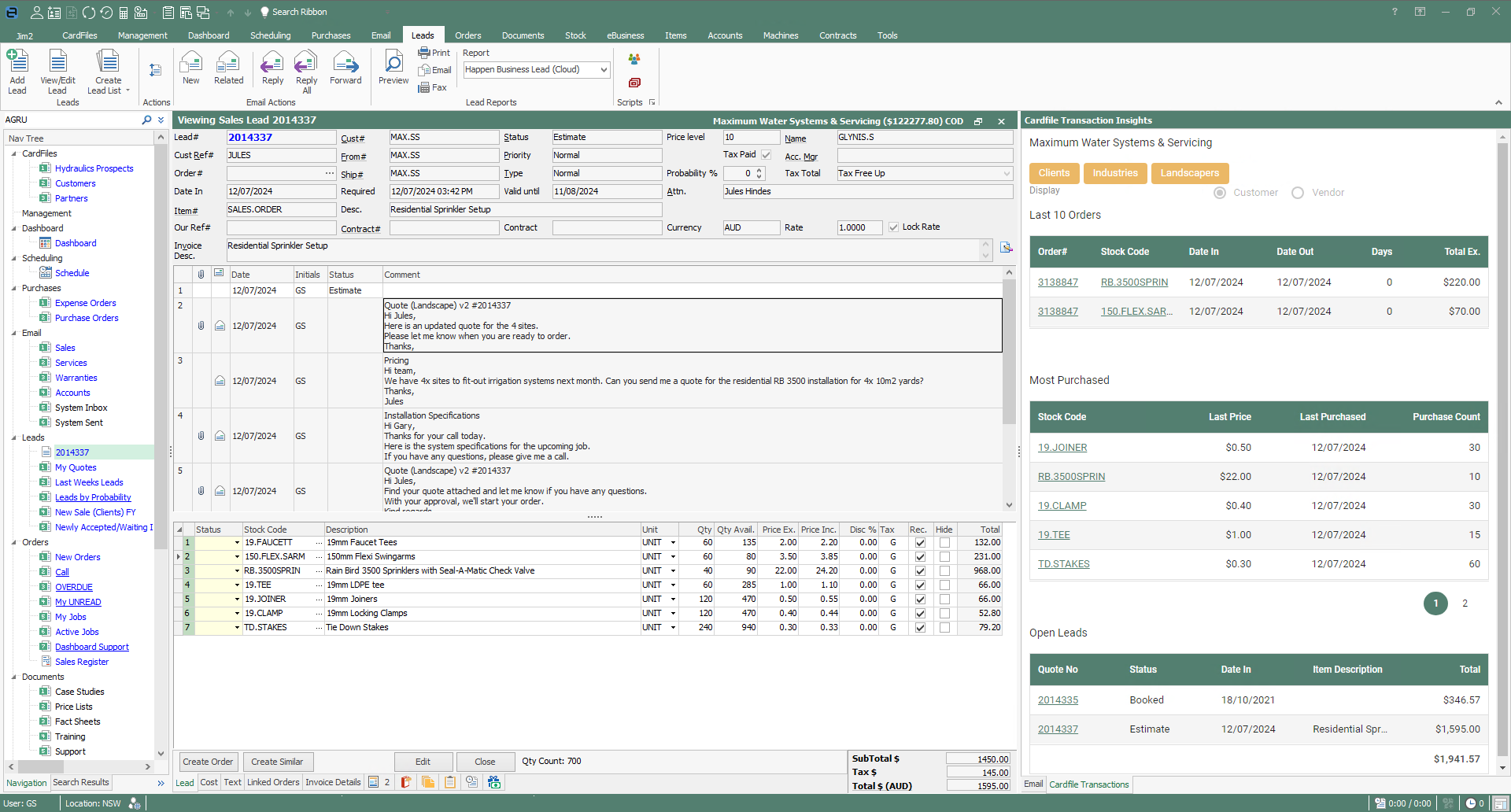Open the Happen Business Lead Report dropdown
Image resolution: width=1511 pixels, height=812 pixels.
coord(603,69)
